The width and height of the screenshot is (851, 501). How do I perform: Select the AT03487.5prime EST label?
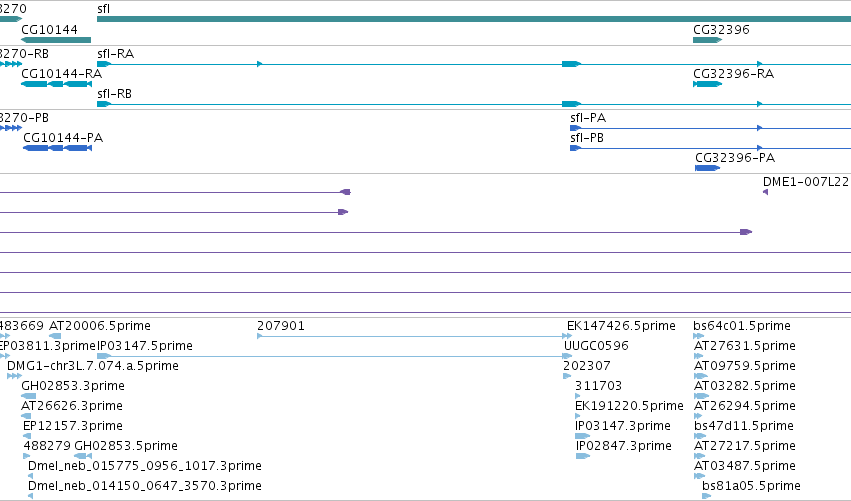(x=745, y=466)
